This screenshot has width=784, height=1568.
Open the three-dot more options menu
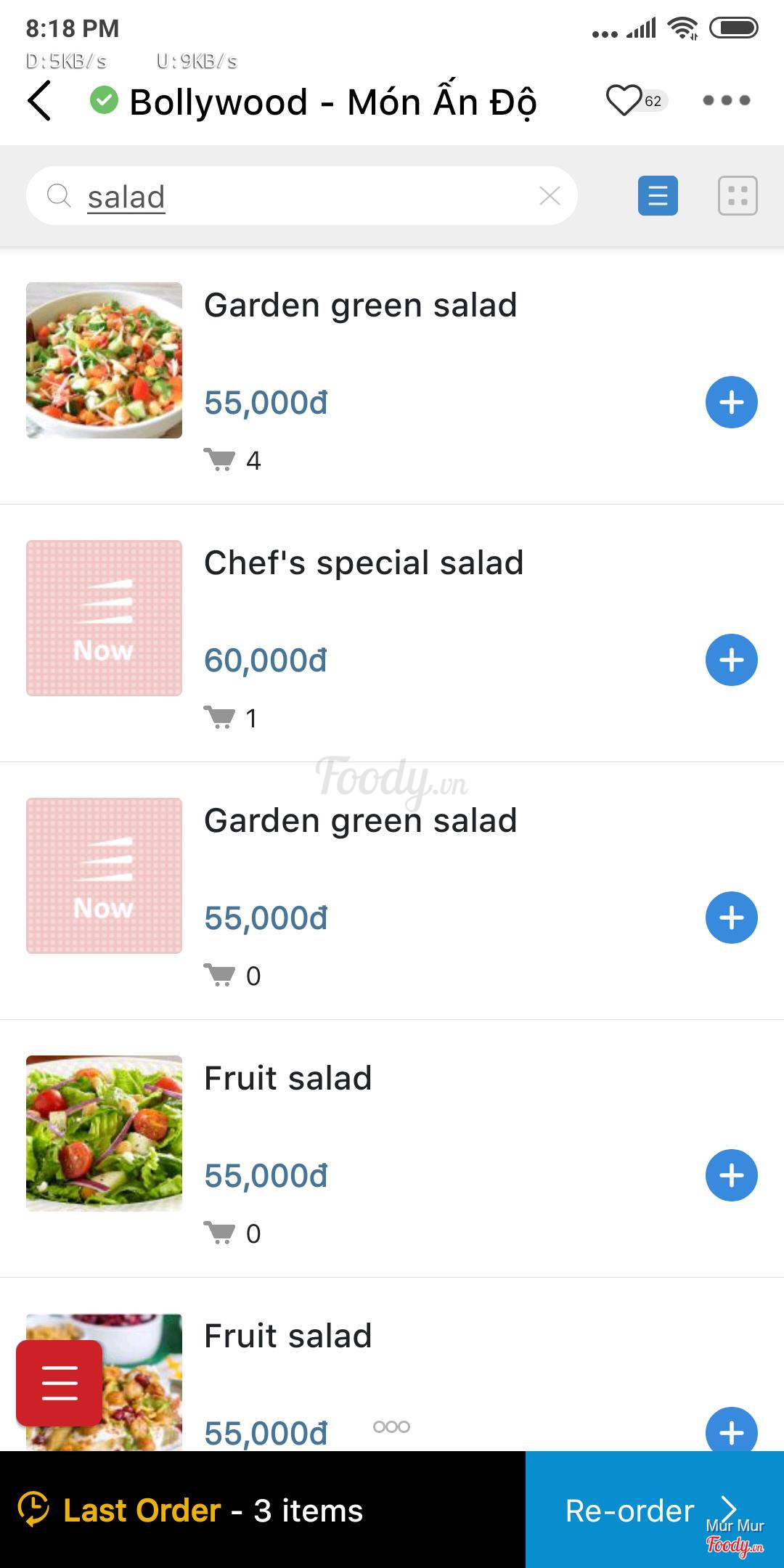[x=726, y=100]
